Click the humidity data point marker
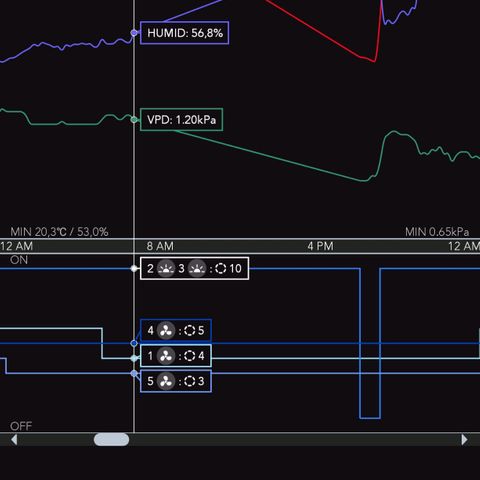Screen dimensions: 480x480 pyautogui.click(x=134, y=33)
